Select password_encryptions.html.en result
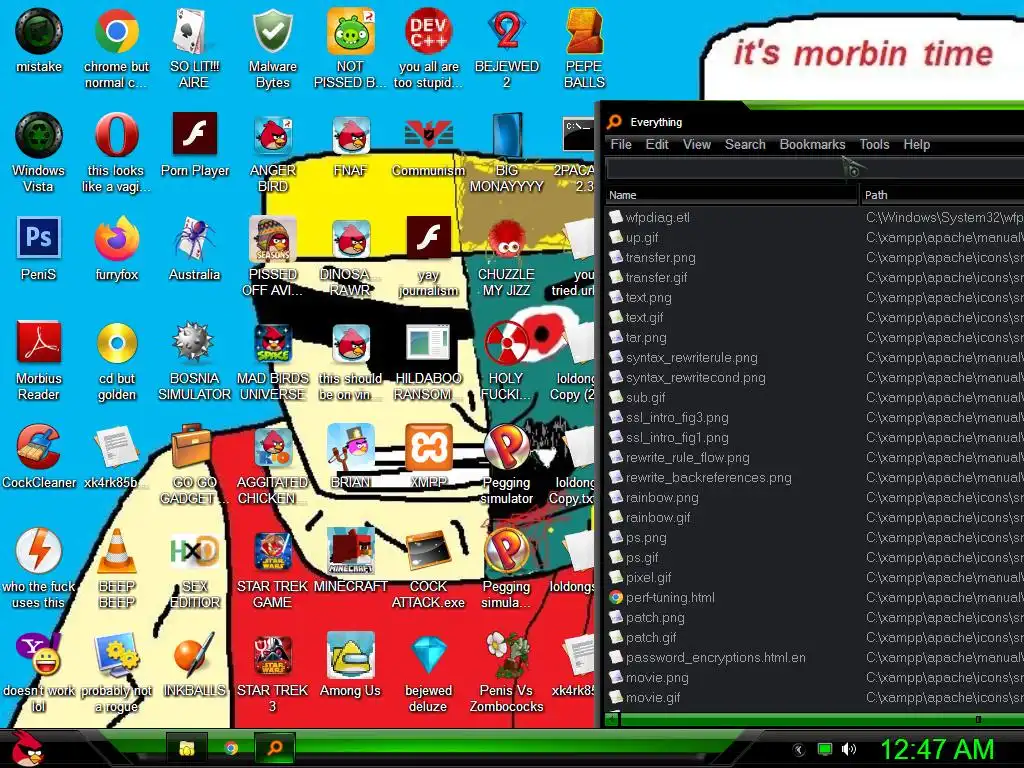The height and width of the screenshot is (768, 1024). 814,657
